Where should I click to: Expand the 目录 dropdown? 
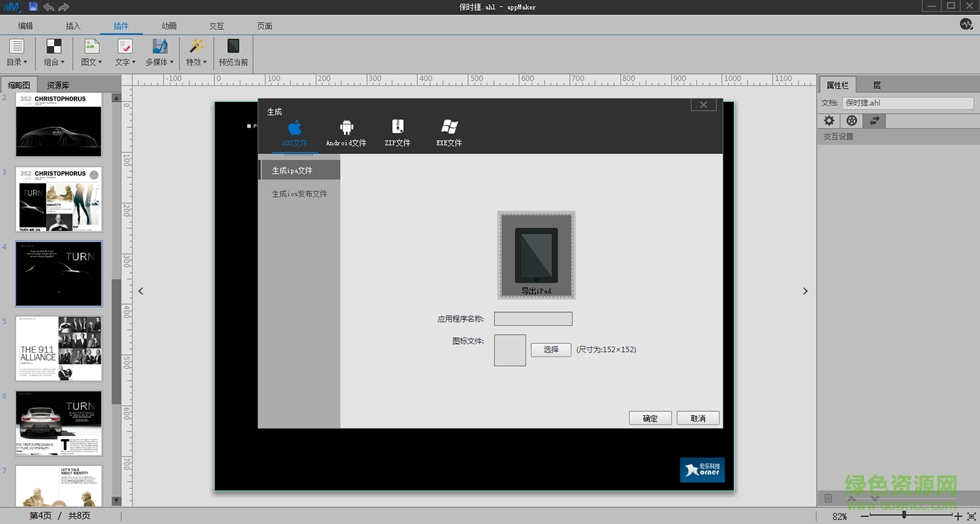tap(17, 53)
